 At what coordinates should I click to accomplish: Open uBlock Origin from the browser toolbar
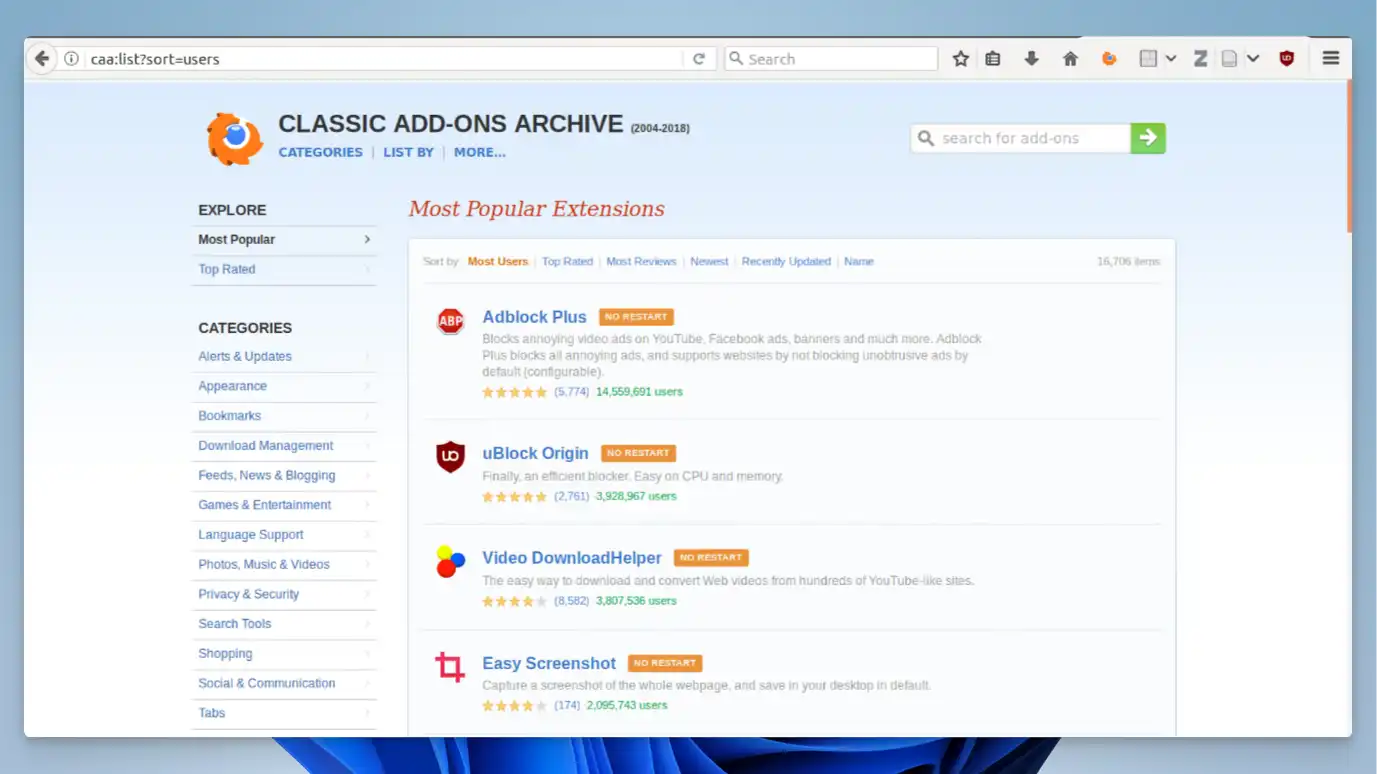tap(1286, 58)
